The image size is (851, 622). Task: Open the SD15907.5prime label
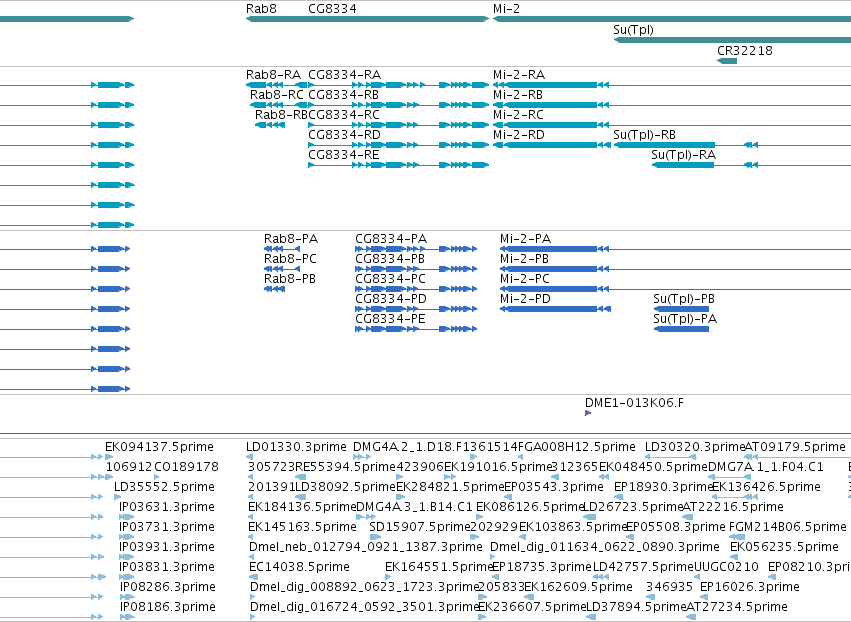tap(420, 528)
